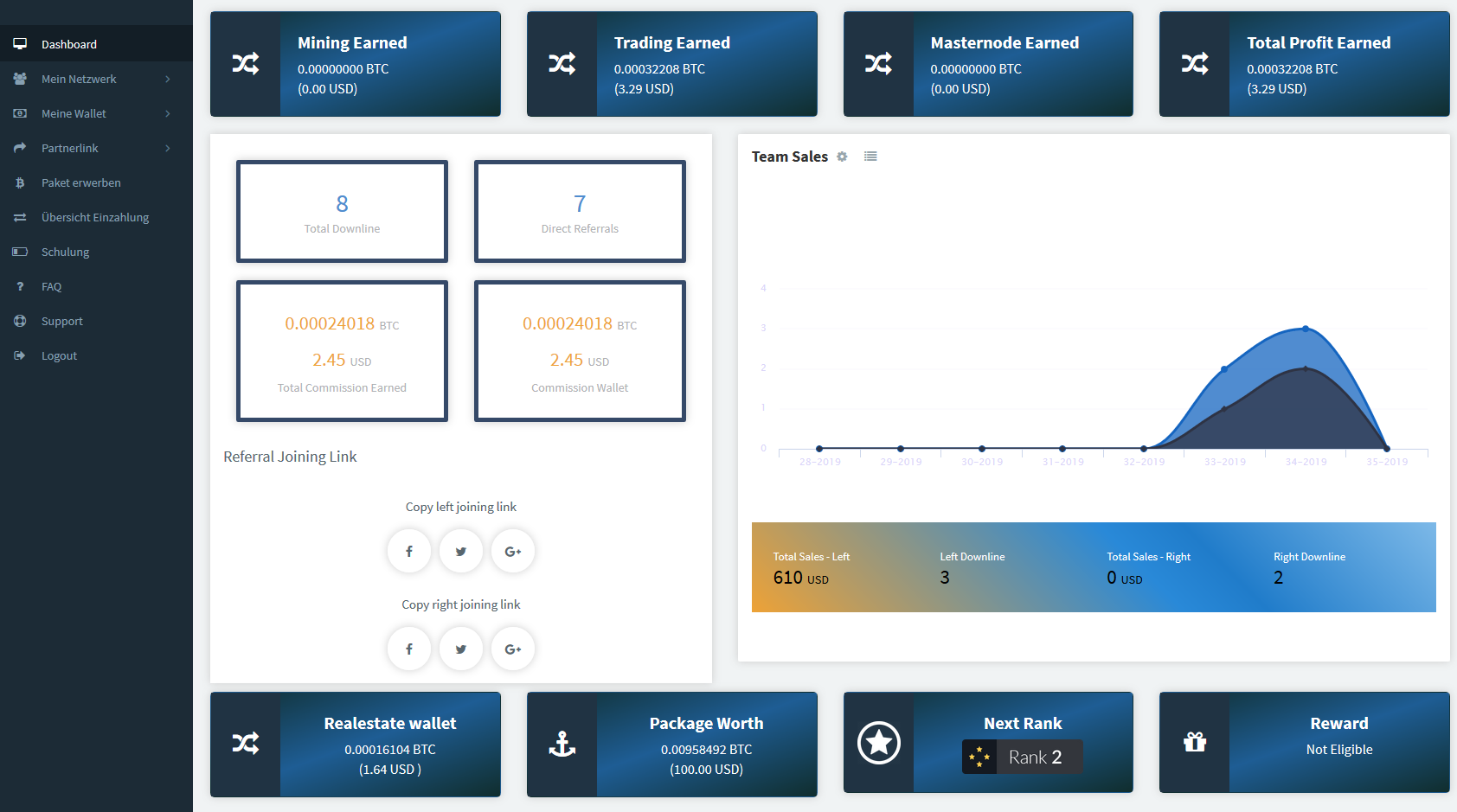The height and width of the screenshot is (812, 1457).
Task: Open the Dashboard menu item
Action: point(96,44)
